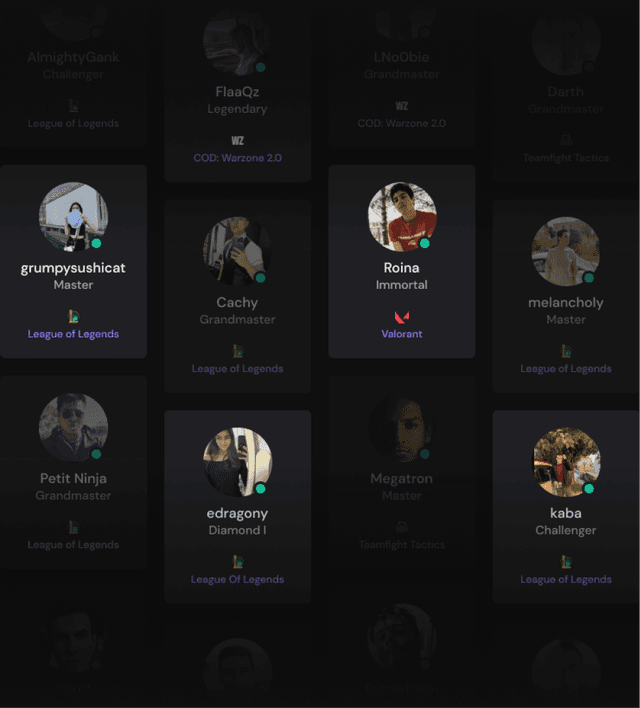The height and width of the screenshot is (708, 640).
Task: Follow League of Legends link under grumpysushicat
Action: 73,334
